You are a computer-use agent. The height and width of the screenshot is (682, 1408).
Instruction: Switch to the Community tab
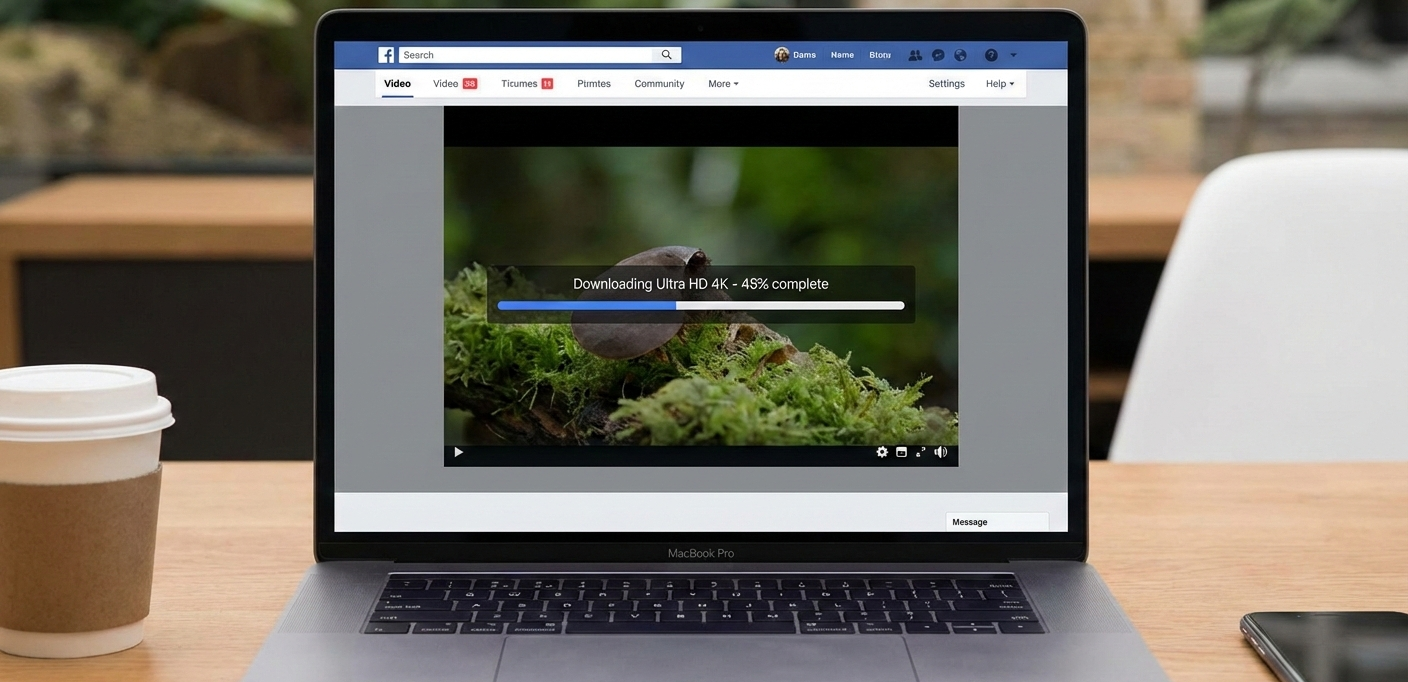[x=659, y=83]
